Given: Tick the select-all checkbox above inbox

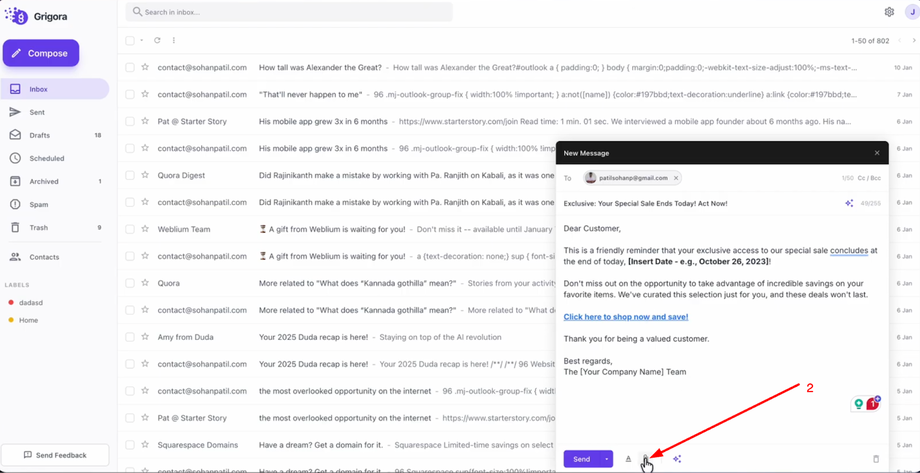Looking at the screenshot, I should point(130,40).
